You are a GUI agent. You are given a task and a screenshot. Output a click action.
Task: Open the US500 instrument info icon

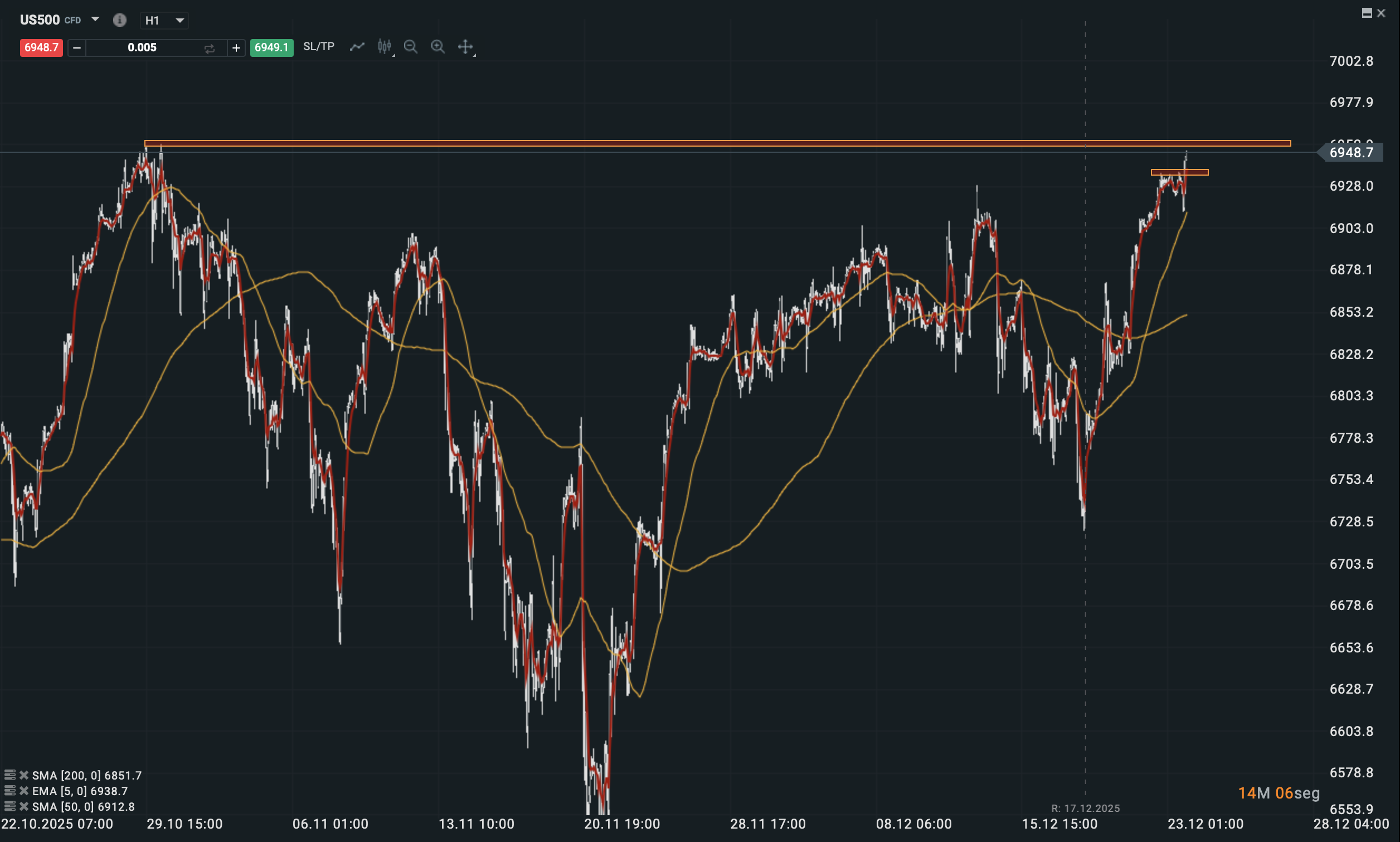click(x=119, y=21)
